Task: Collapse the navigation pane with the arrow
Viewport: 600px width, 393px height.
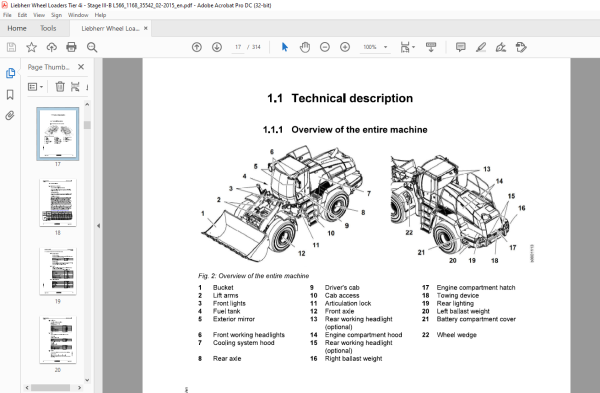Action: pyautogui.click(x=98, y=226)
